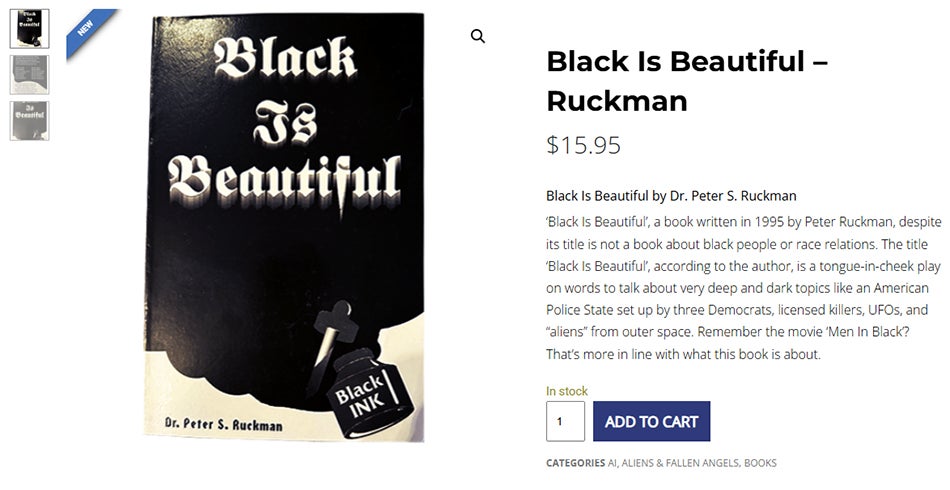Image resolution: width=950 pixels, height=490 pixels.
Task: Select the first front cover thumbnail
Action: pyautogui.click(x=29, y=28)
